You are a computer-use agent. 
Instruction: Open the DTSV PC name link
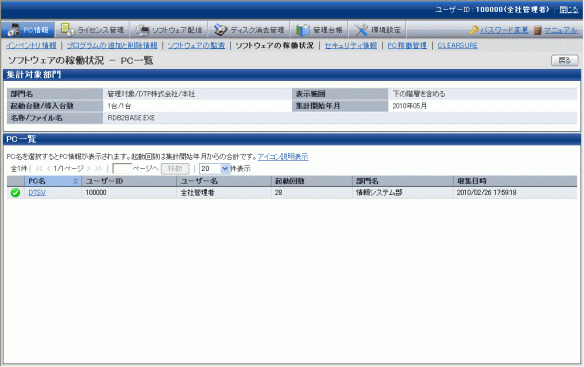pyautogui.click(x=37, y=193)
